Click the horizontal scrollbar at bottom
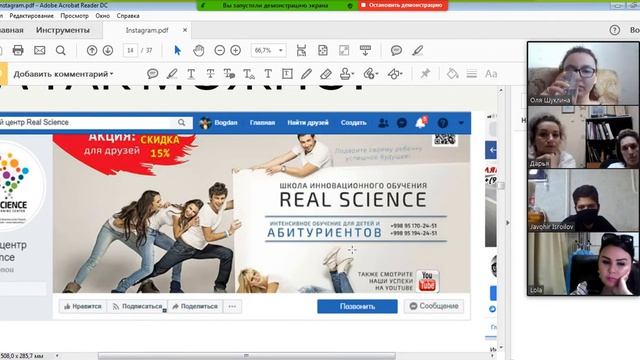The height and width of the screenshot is (360, 640). [x=247, y=356]
